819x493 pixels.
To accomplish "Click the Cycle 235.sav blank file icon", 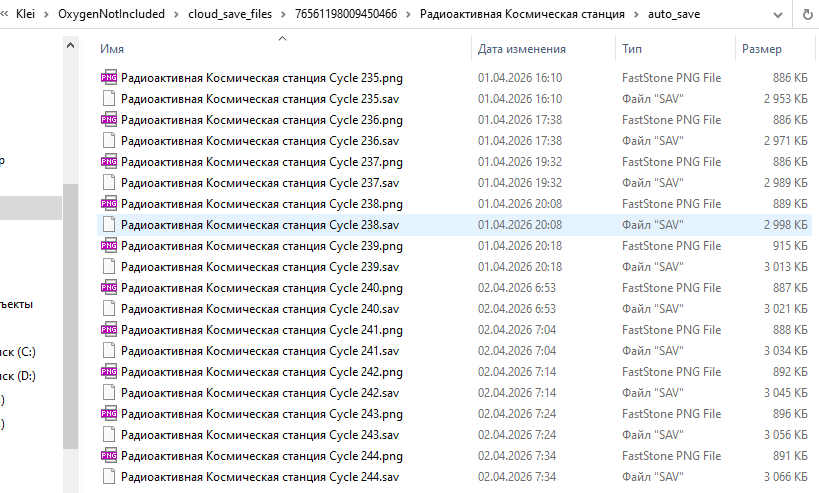I will [x=109, y=99].
